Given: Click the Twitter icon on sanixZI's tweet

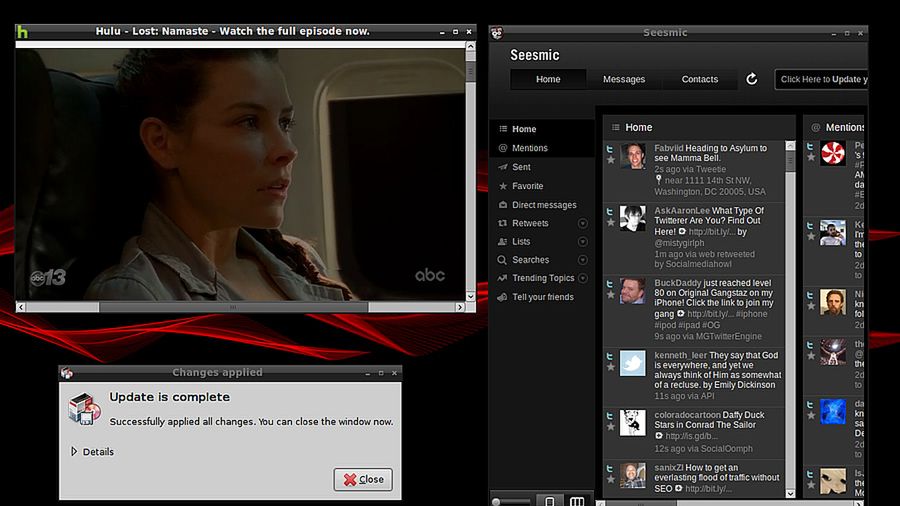Looking at the screenshot, I should (610, 469).
